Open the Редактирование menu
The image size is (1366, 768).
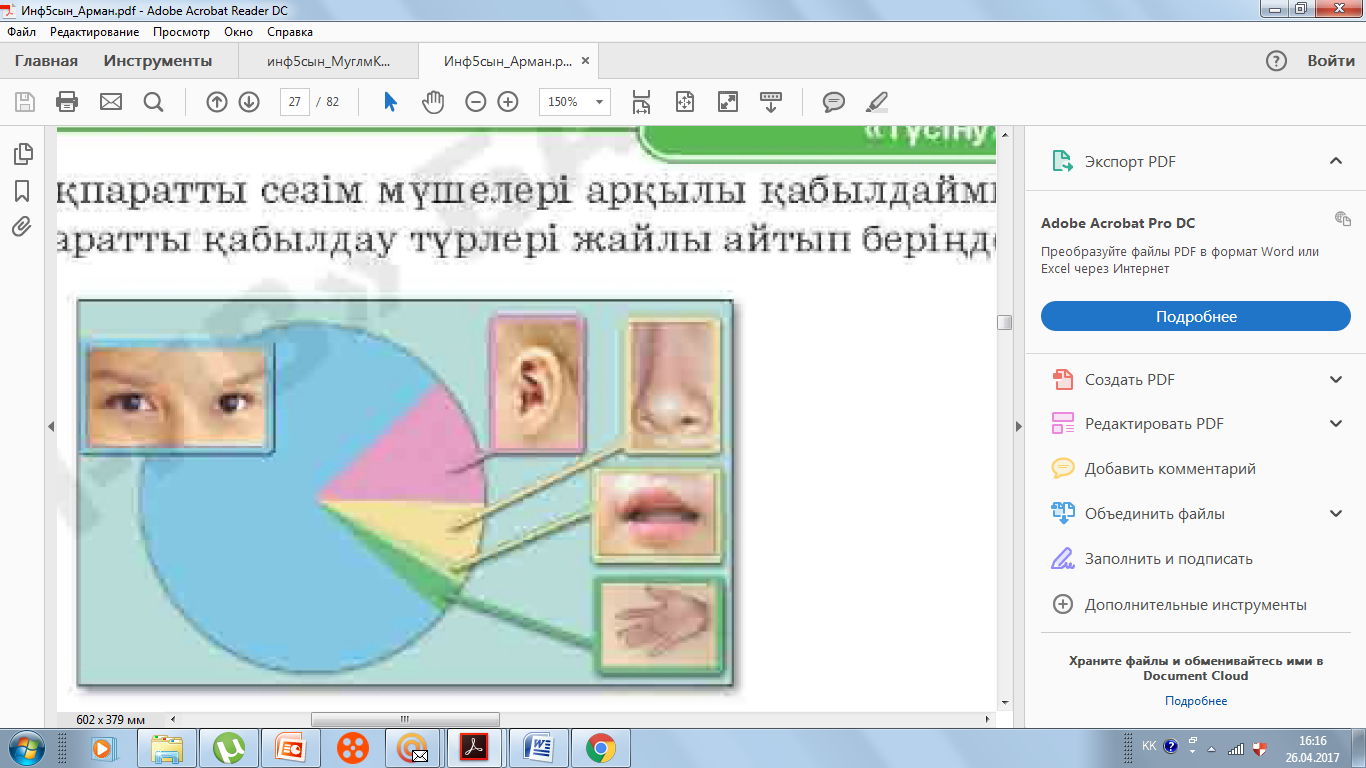pyautogui.click(x=94, y=32)
